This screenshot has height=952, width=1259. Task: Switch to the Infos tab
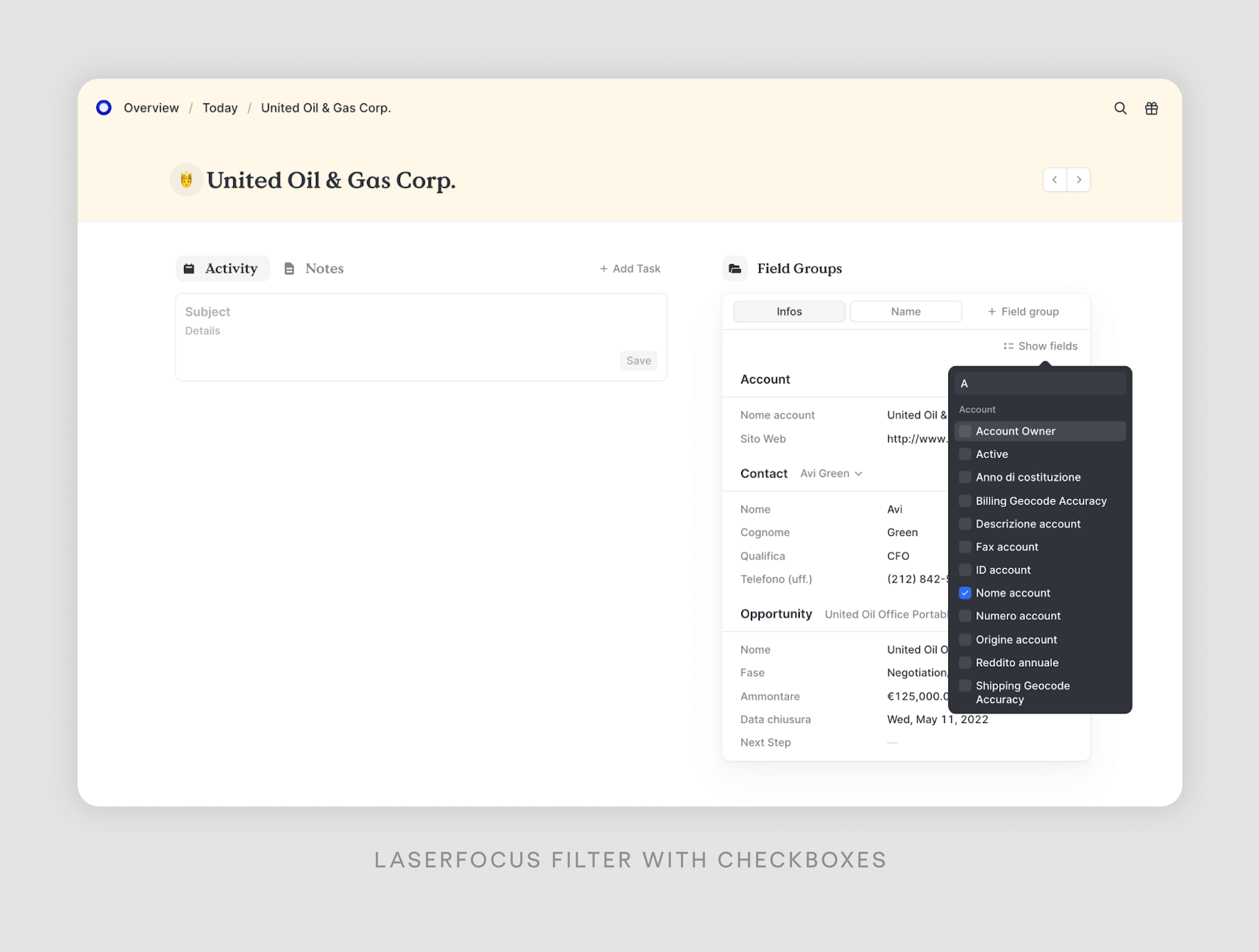(x=789, y=311)
